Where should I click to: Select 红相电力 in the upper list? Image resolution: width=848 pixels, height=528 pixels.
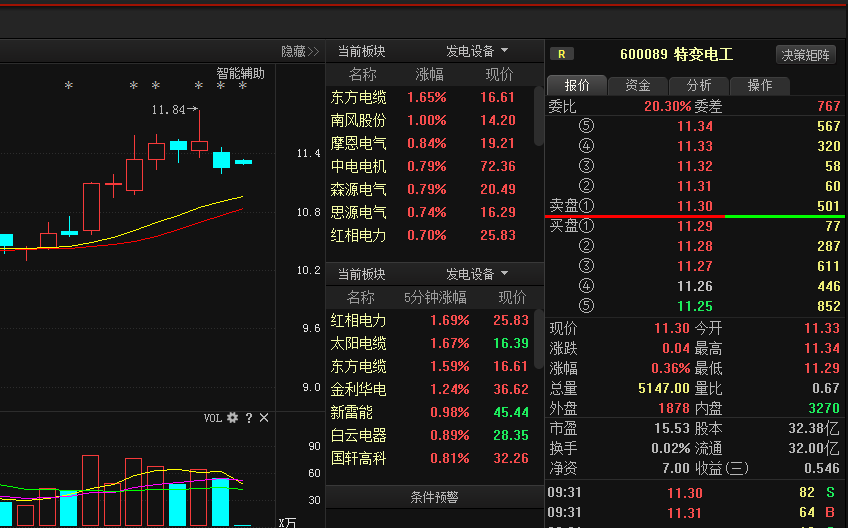[429, 235]
